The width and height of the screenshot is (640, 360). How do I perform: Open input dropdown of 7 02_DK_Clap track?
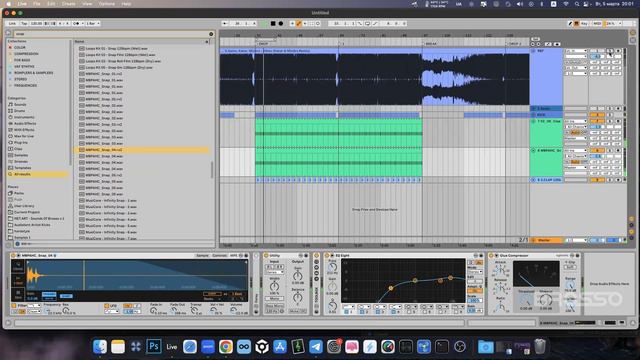(576, 121)
